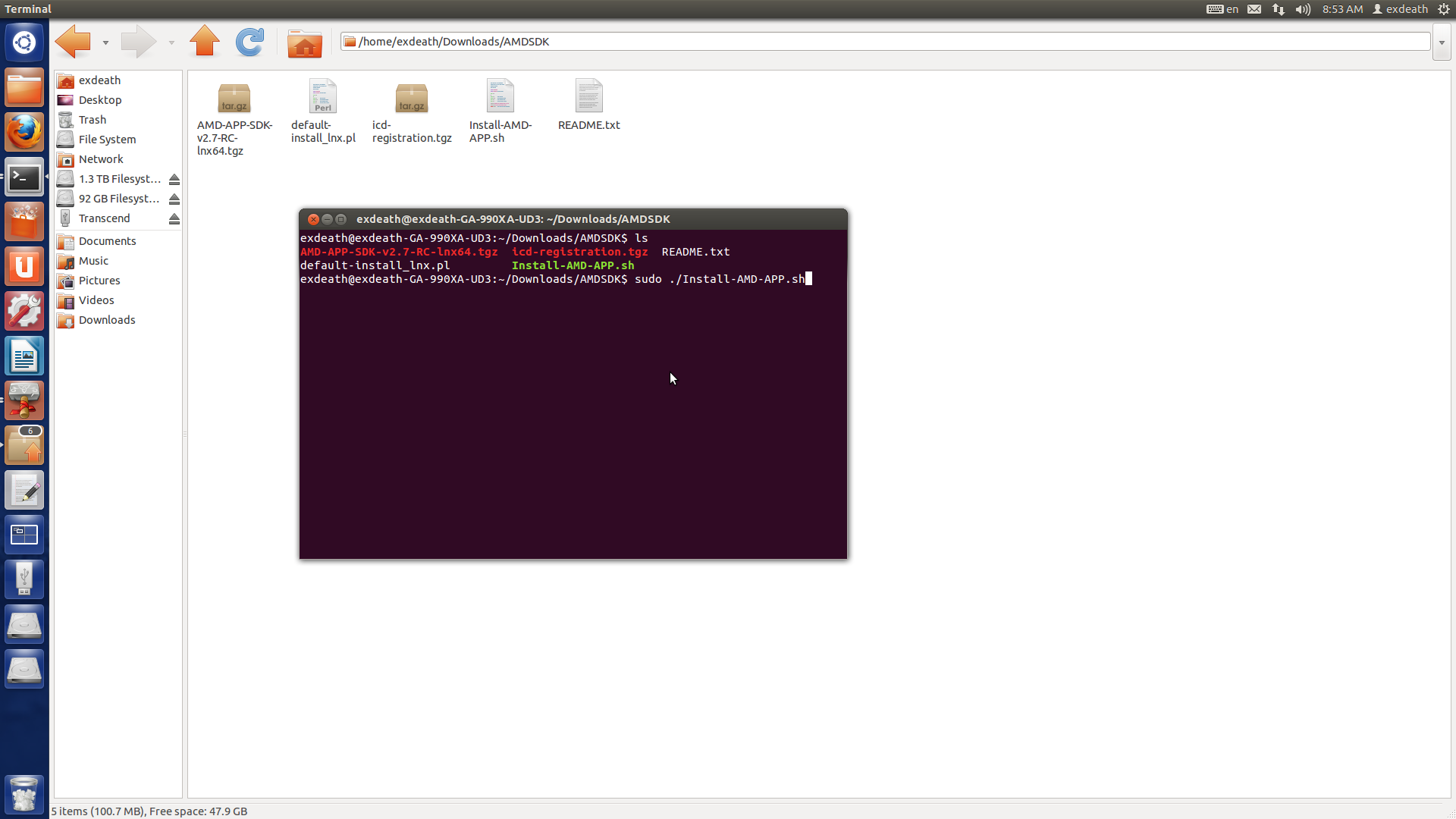Click the terminal title bar text
1456x819 pixels.
[513, 219]
